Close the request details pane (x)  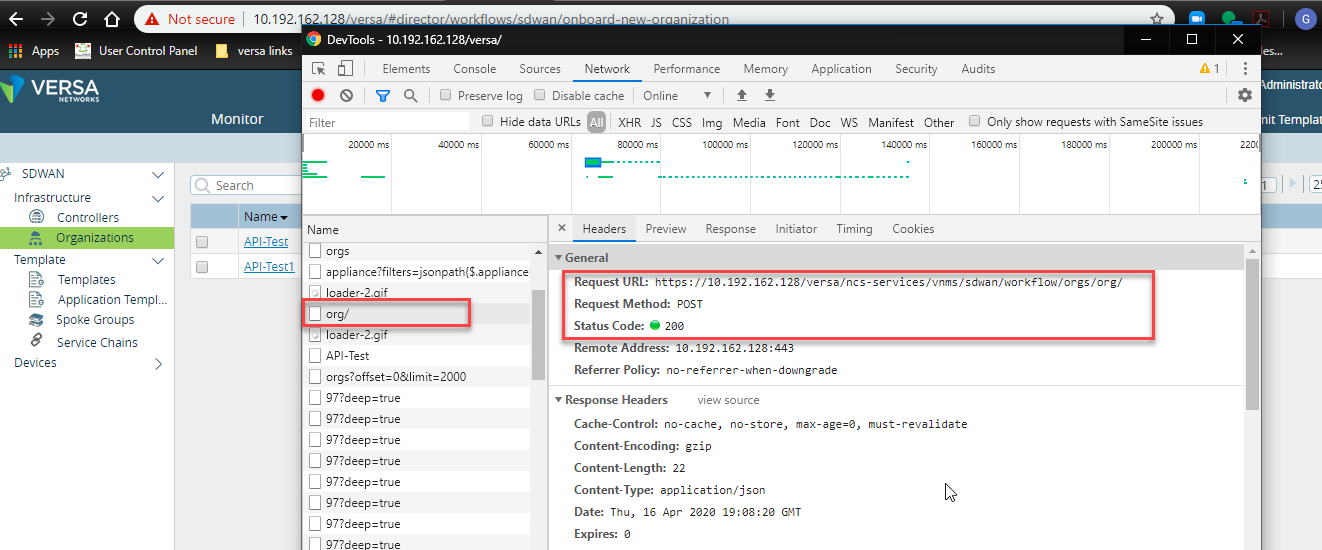tap(562, 228)
